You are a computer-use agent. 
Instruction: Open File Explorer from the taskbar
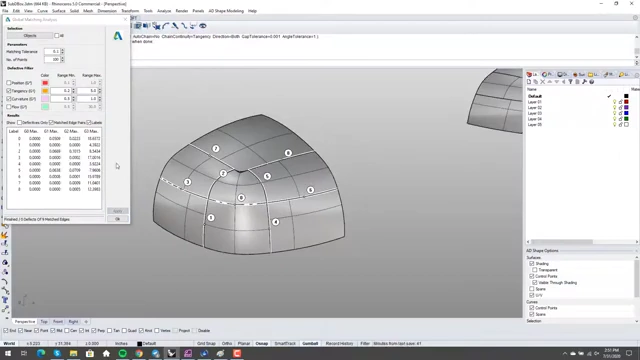tap(73, 353)
